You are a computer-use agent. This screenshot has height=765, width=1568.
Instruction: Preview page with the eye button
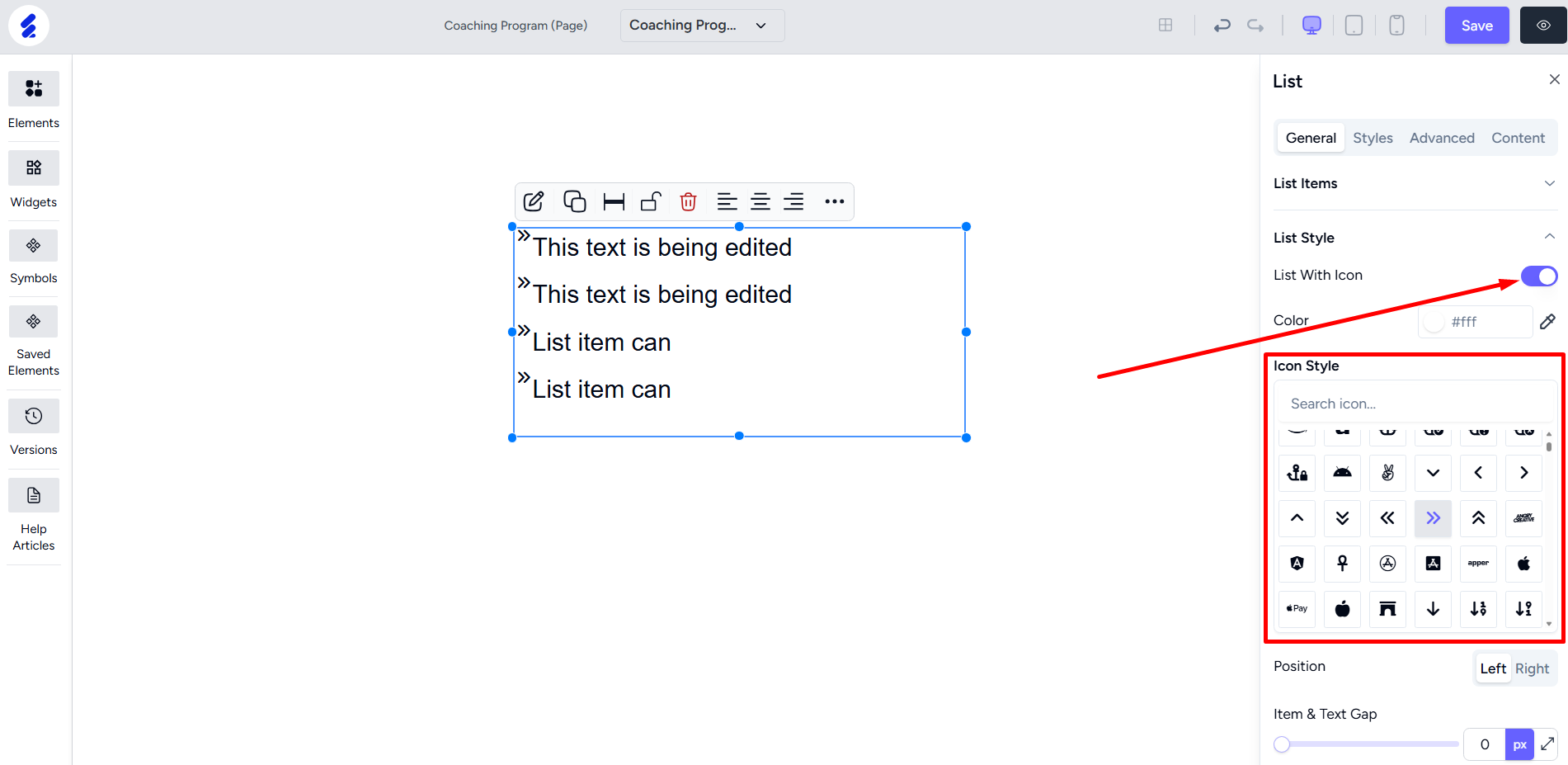pyautogui.click(x=1543, y=26)
